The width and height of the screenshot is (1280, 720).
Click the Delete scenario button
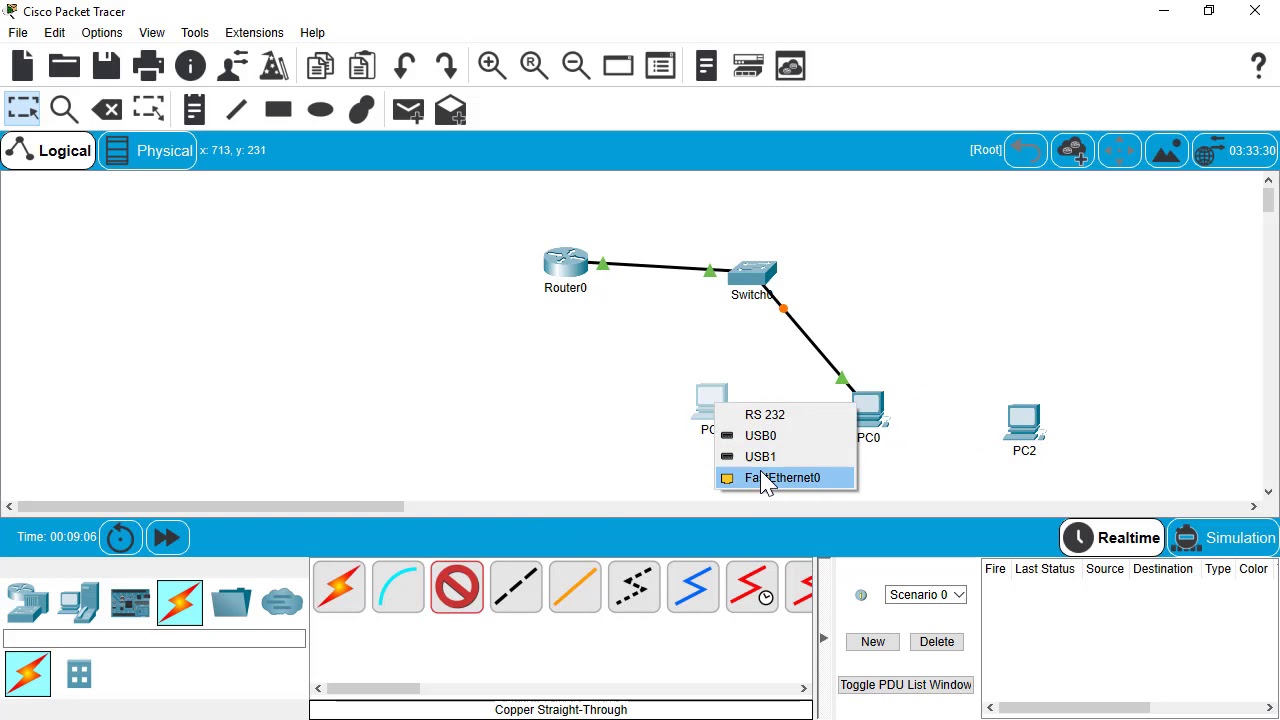937,642
